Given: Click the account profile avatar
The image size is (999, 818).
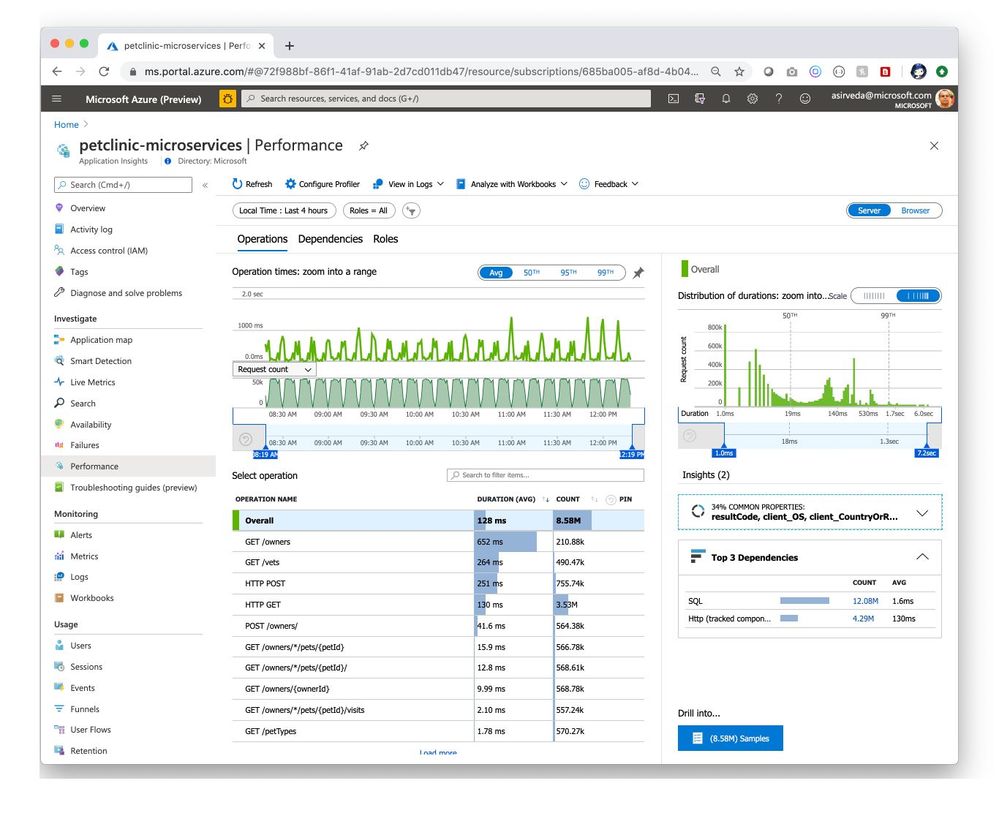Looking at the screenshot, I should [945, 99].
